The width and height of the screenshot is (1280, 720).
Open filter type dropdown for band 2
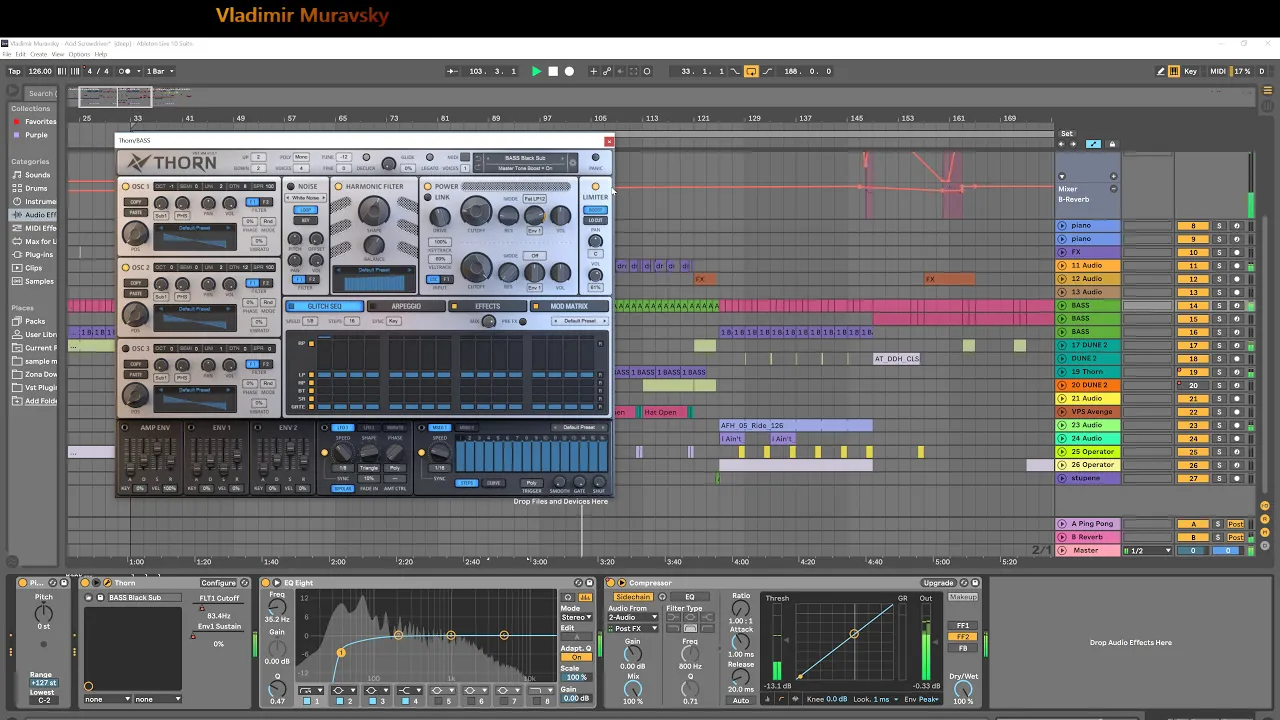click(343, 690)
